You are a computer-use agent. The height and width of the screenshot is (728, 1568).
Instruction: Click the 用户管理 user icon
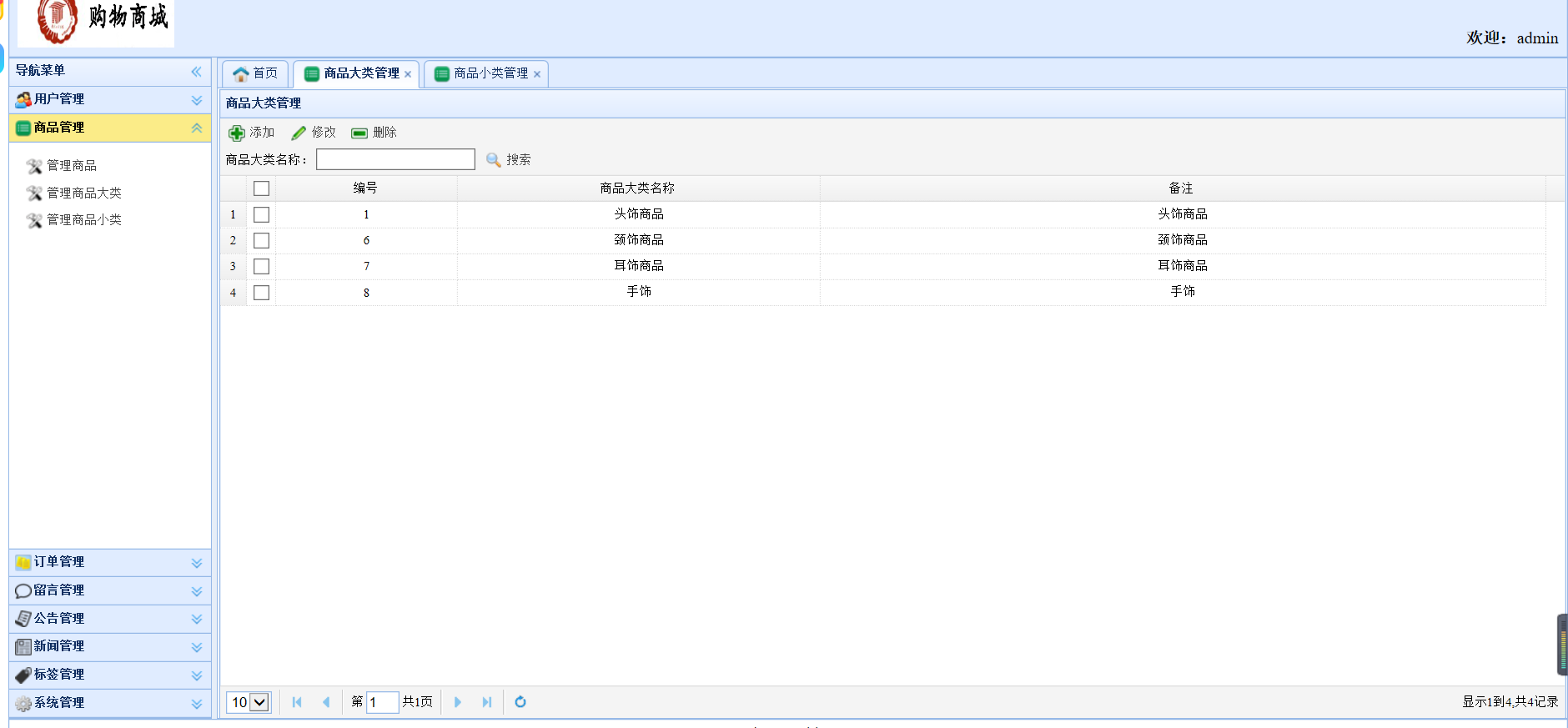tap(23, 99)
